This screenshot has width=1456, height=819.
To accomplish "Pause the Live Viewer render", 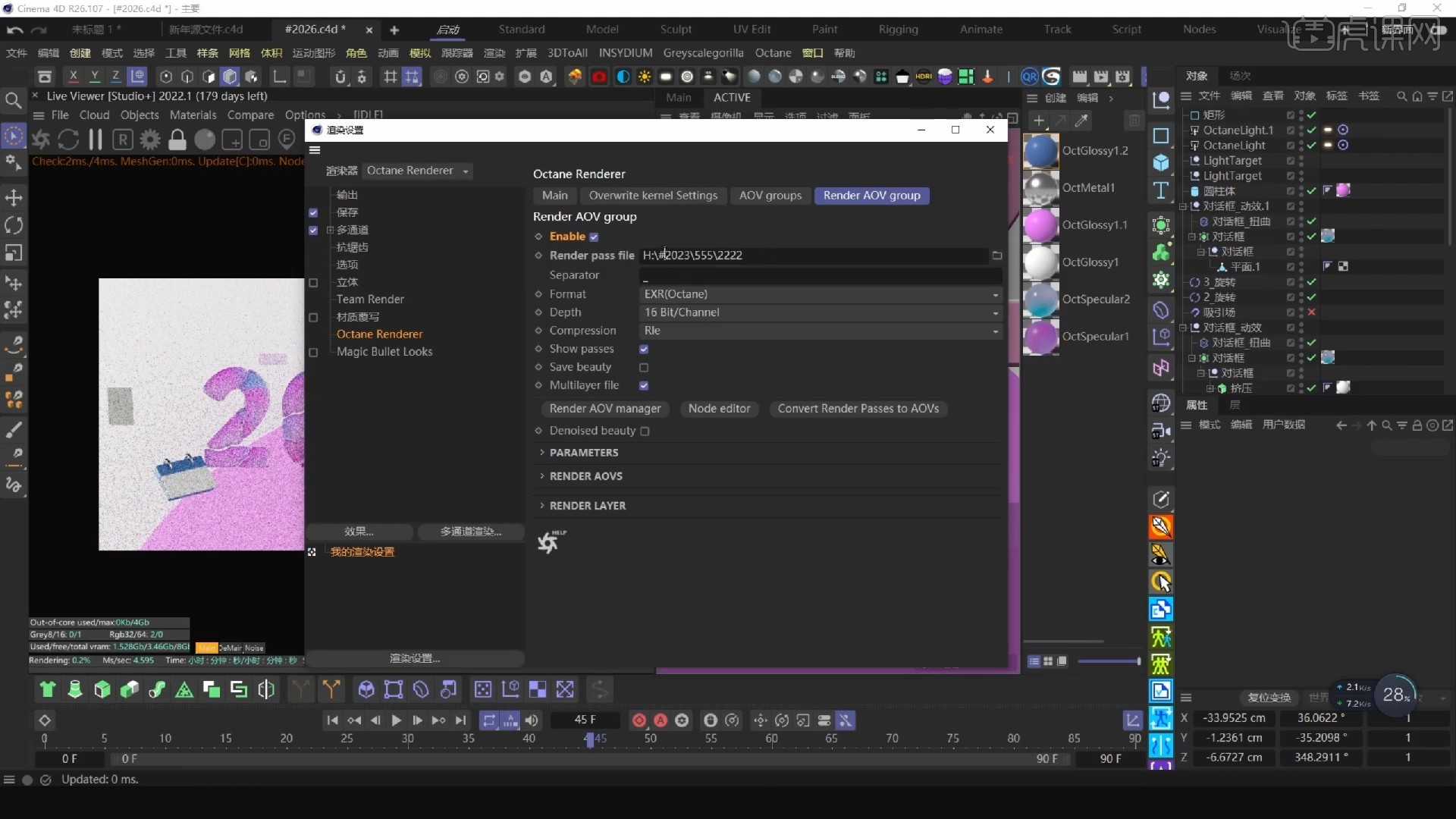I will (x=96, y=140).
